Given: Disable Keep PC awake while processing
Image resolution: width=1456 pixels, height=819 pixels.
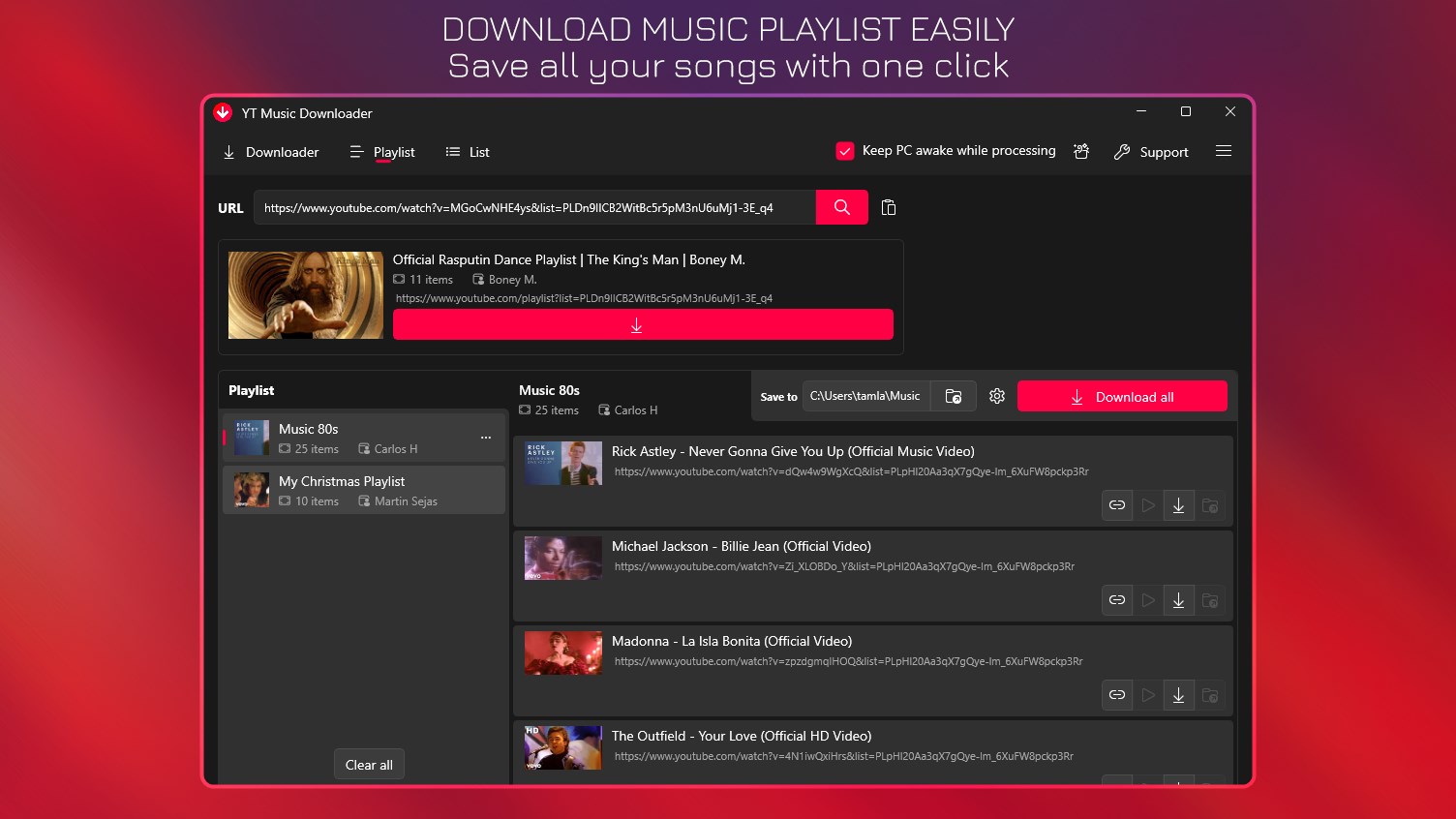Looking at the screenshot, I should (844, 150).
